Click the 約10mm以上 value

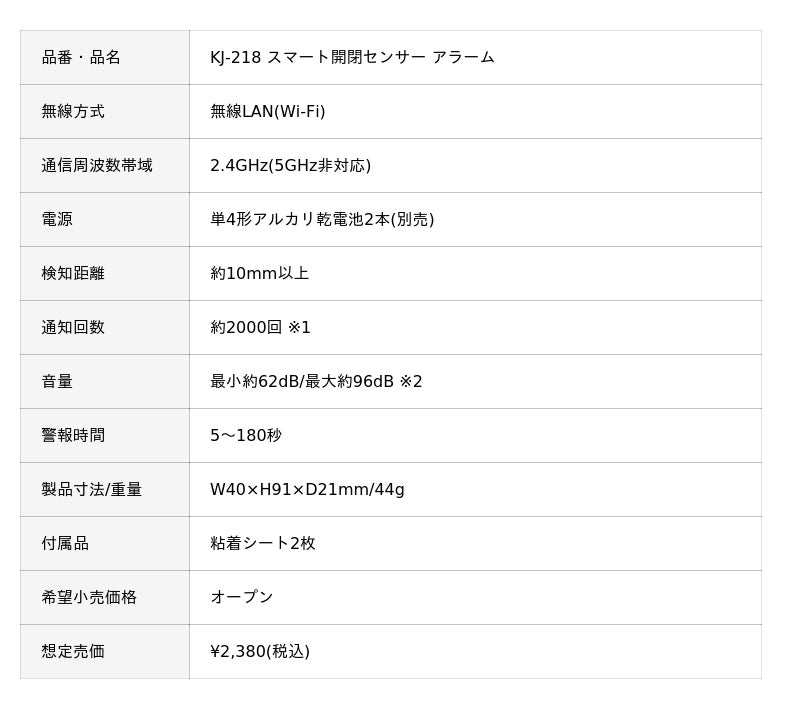tap(260, 273)
